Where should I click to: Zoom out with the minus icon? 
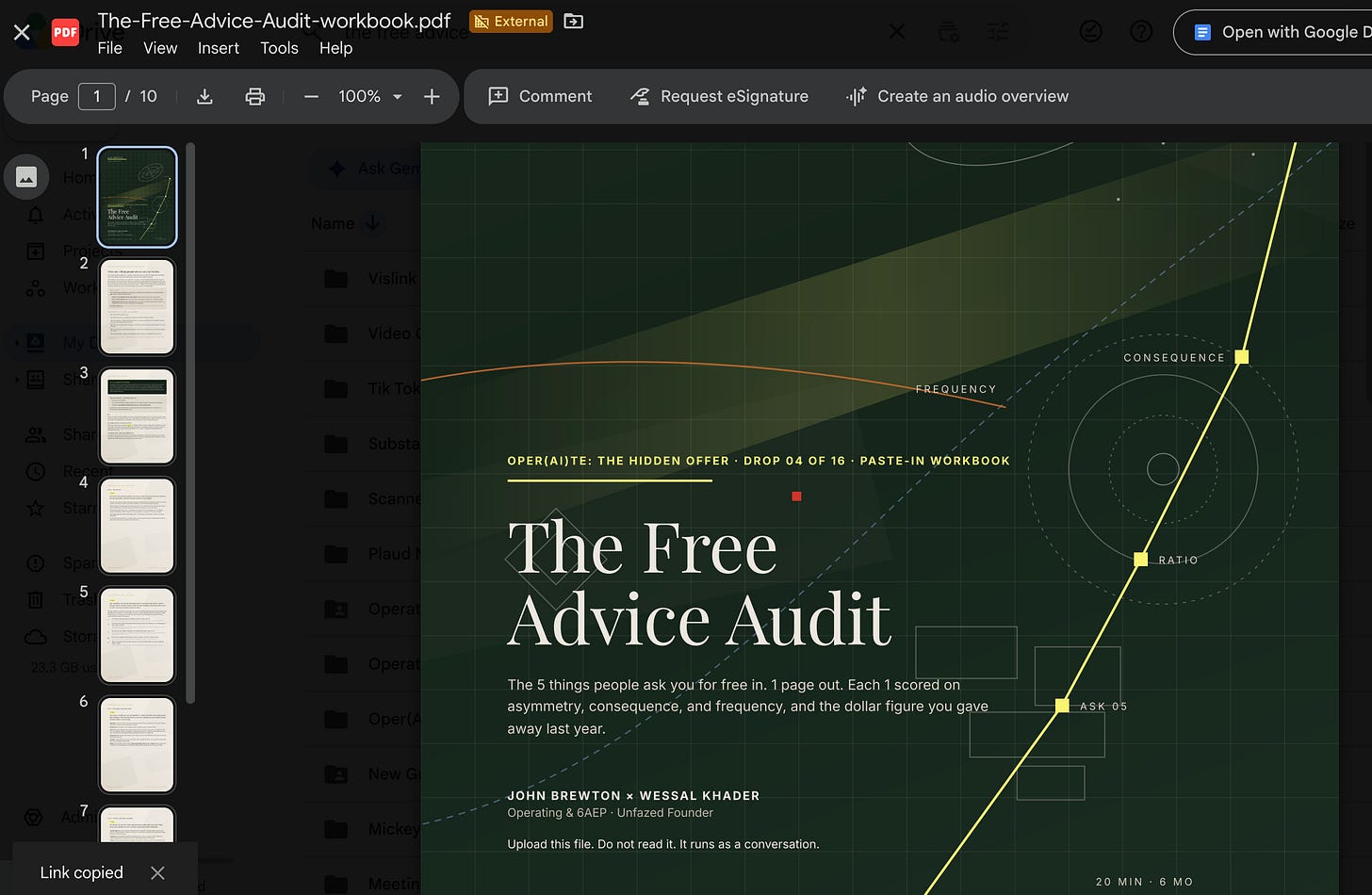click(x=312, y=96)
